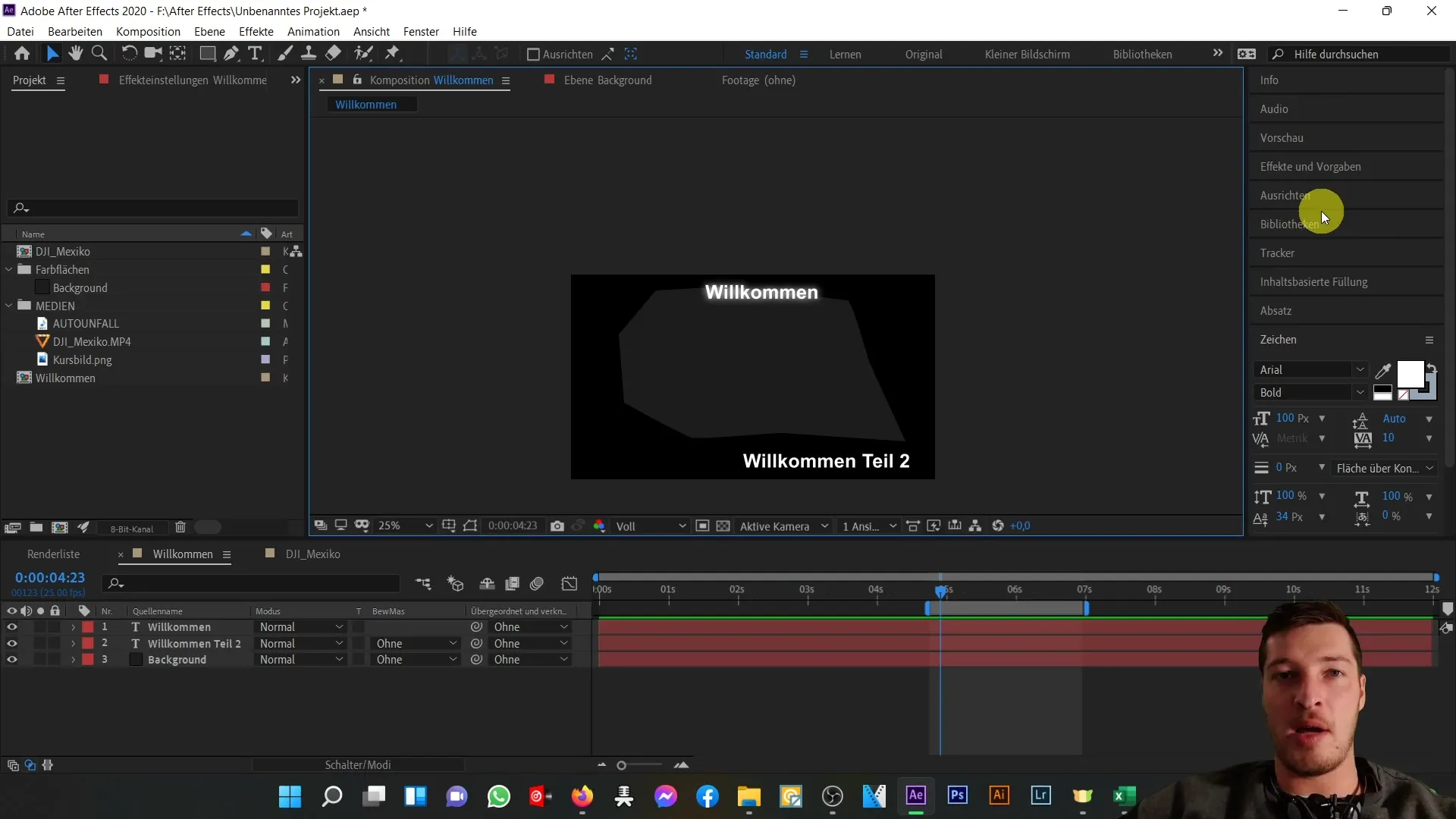Click the Zeichen panel label
This screenshot has height=819, width=1456.
[1279, 339]
